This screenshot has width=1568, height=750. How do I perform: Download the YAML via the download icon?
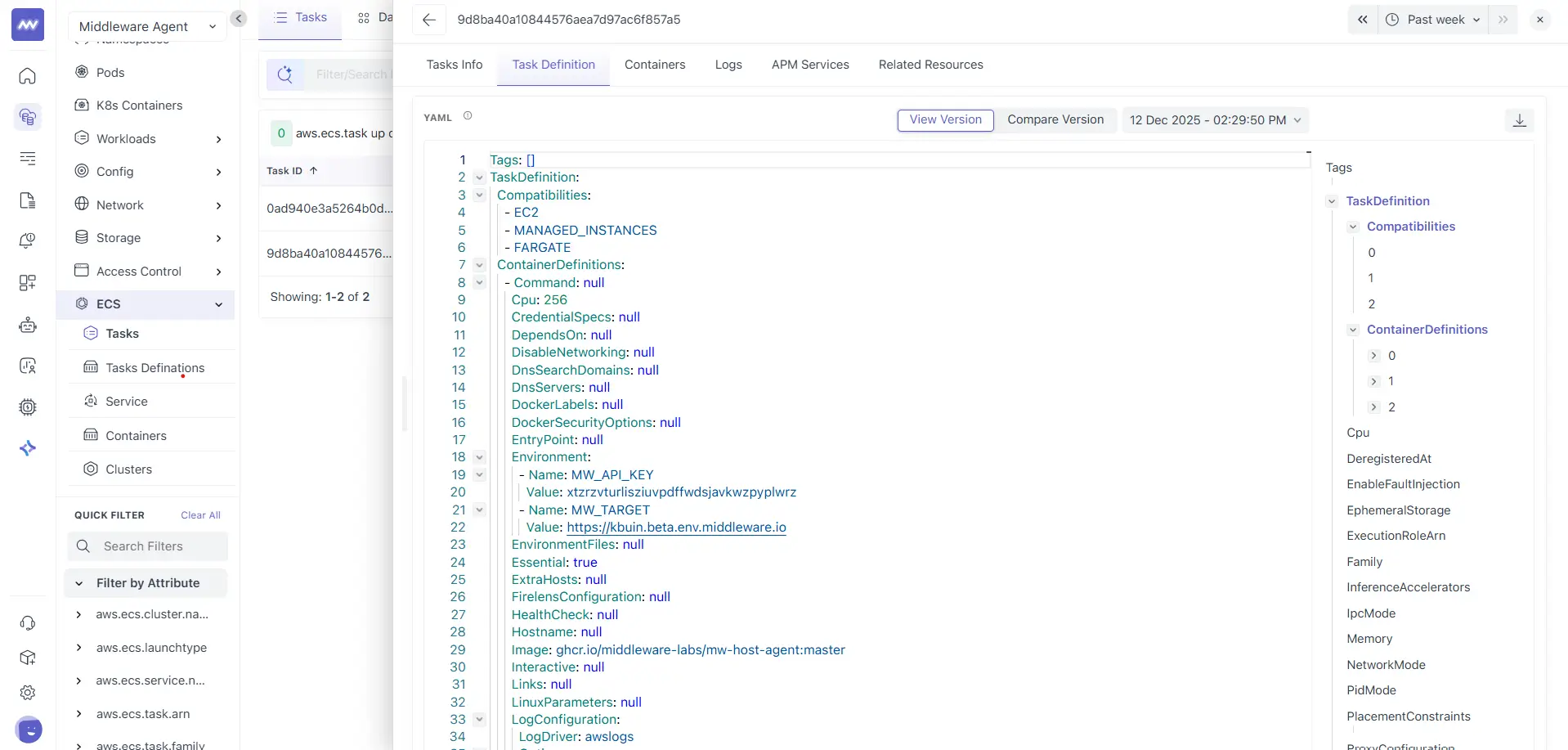click(1519, 120)
